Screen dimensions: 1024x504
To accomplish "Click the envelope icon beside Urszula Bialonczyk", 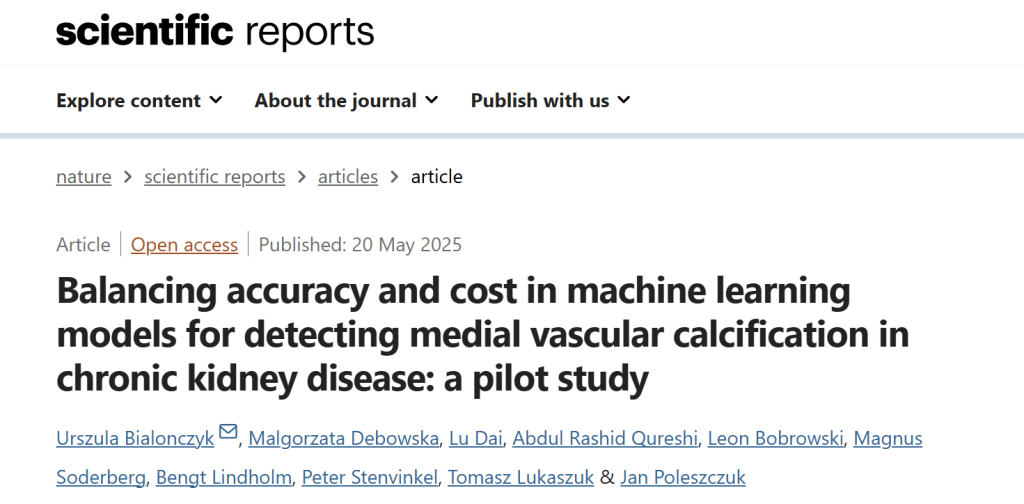I will tap(228, 432).
